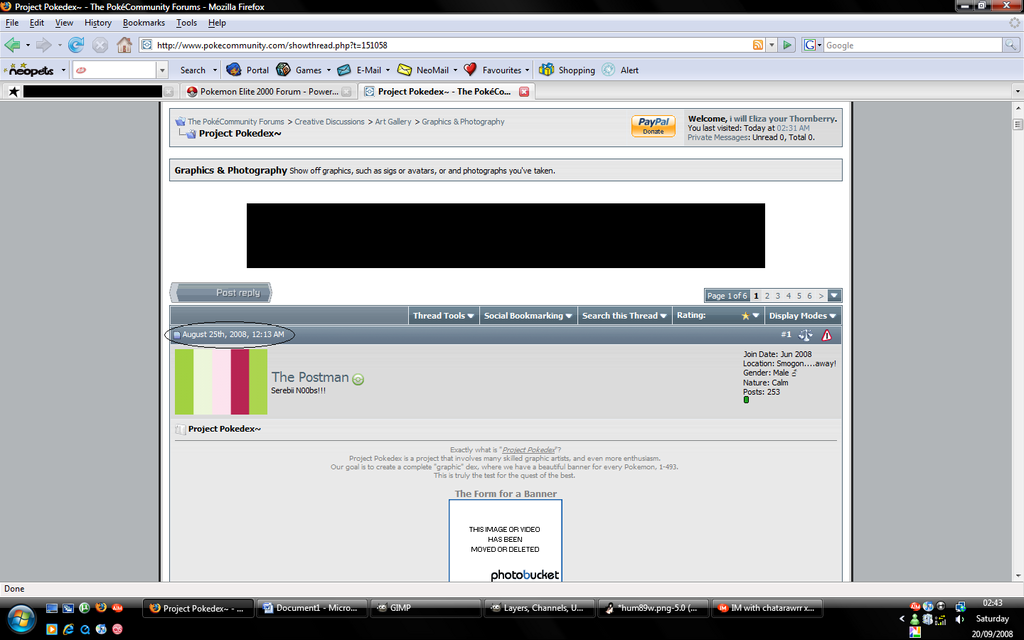The image size is (1024, 640).
Task: Click the striped avatar of The Postman
Action: click(221, 381)
